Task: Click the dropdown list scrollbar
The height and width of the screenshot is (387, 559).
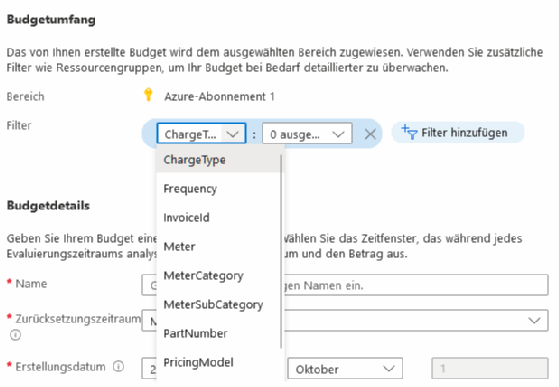Action: click(x=281, y=251)
